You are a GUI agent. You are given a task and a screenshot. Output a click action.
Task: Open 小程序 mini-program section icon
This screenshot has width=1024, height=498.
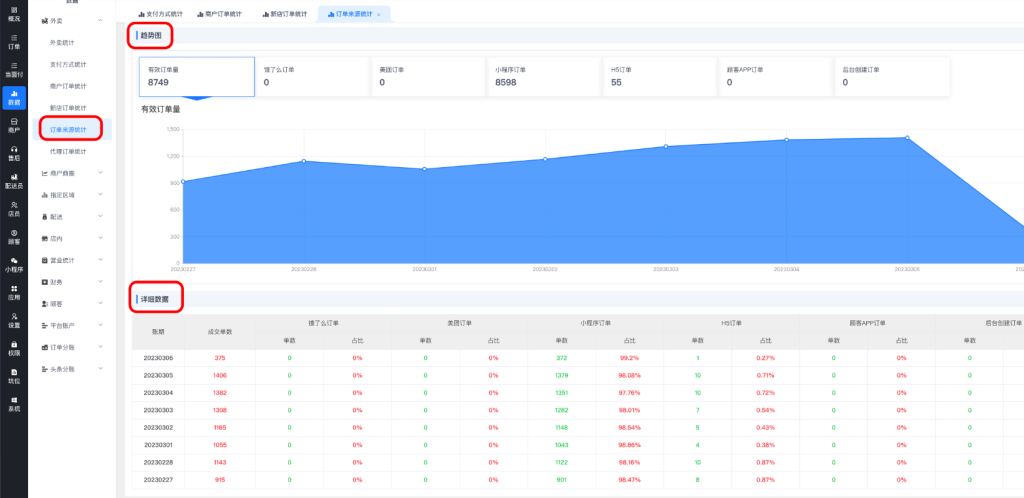click(x=13, y=264)
